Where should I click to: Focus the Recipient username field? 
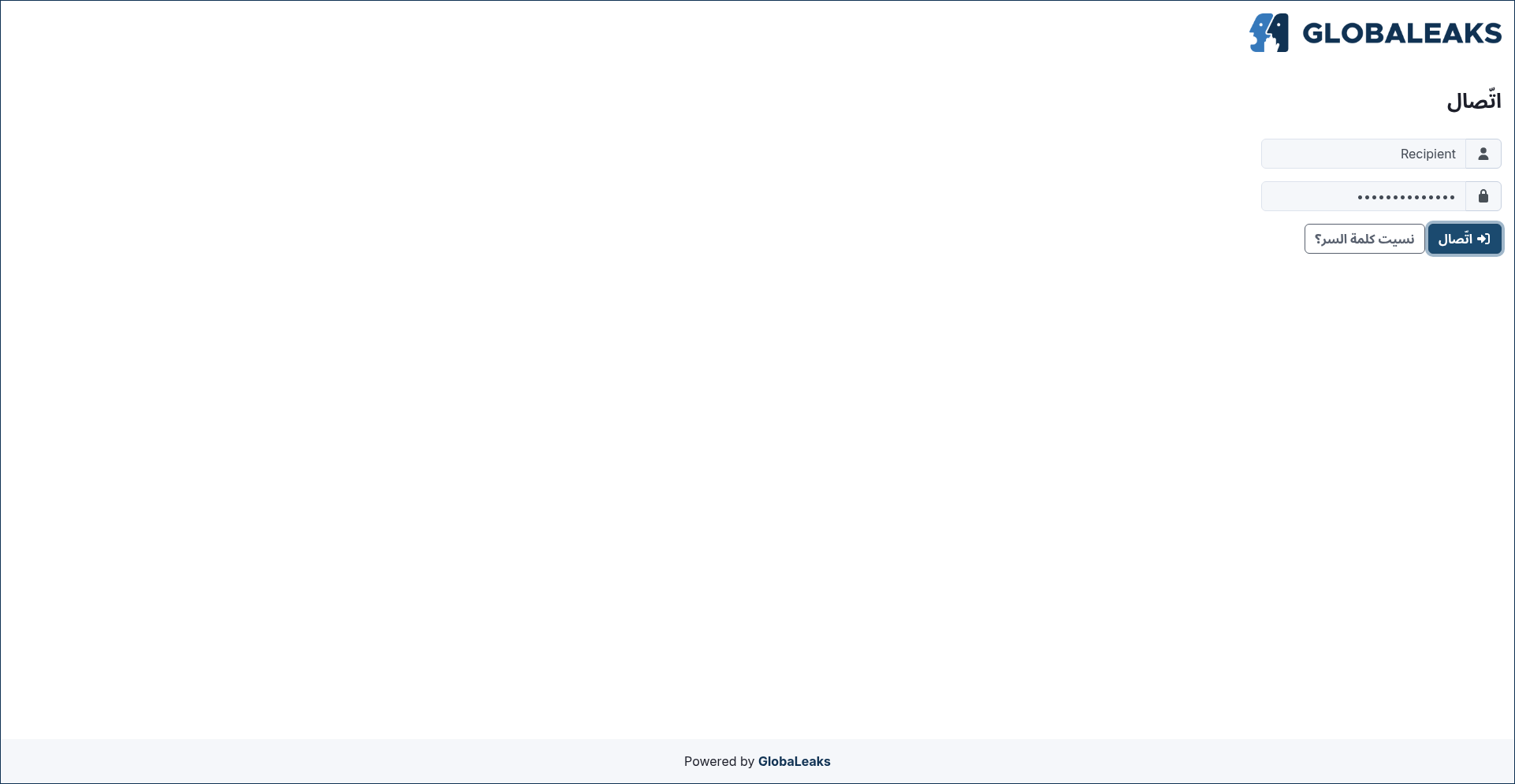(1364, 154)
